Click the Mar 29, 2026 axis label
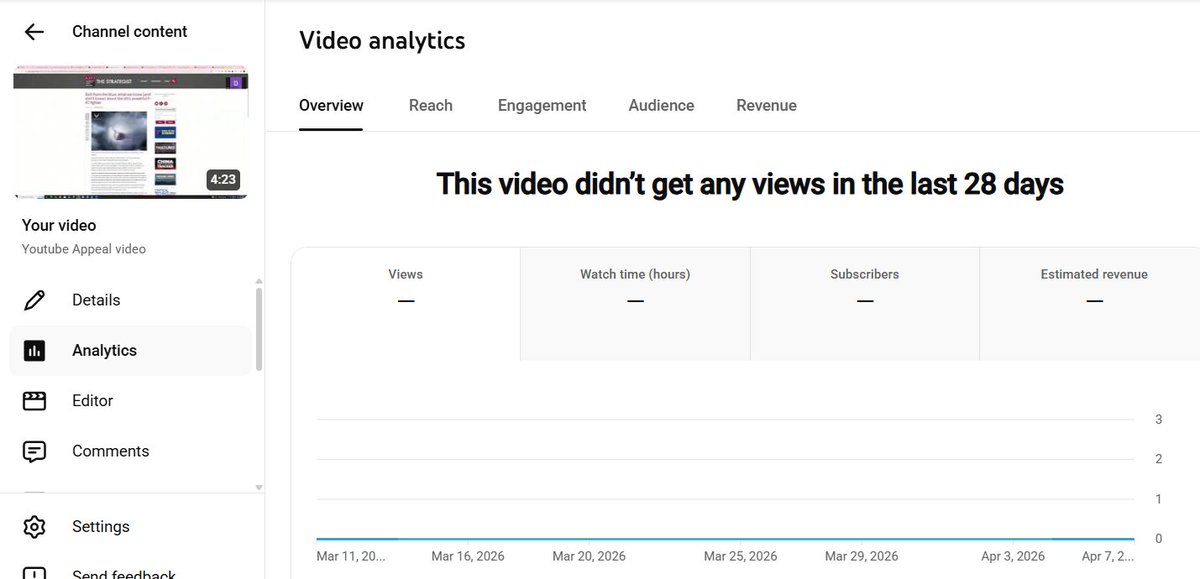 coord(861,557)
